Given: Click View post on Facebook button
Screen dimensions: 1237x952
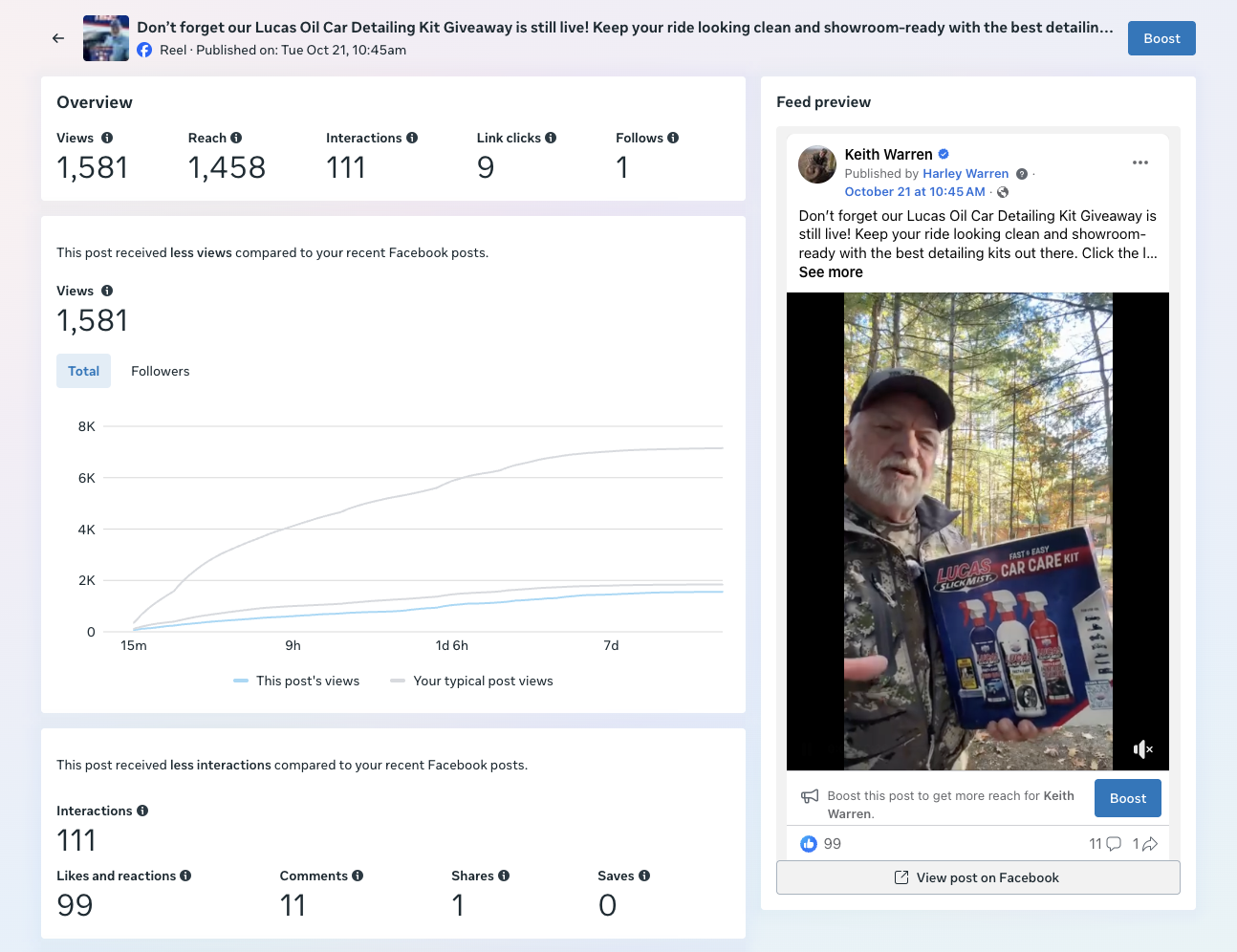Looking at the screenshot, I should [978, 877].
